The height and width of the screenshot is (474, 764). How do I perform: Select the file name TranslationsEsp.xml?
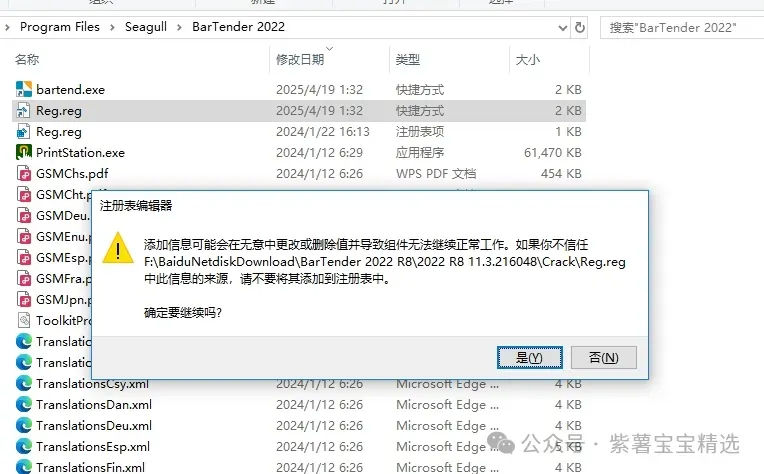click(93, 446)
